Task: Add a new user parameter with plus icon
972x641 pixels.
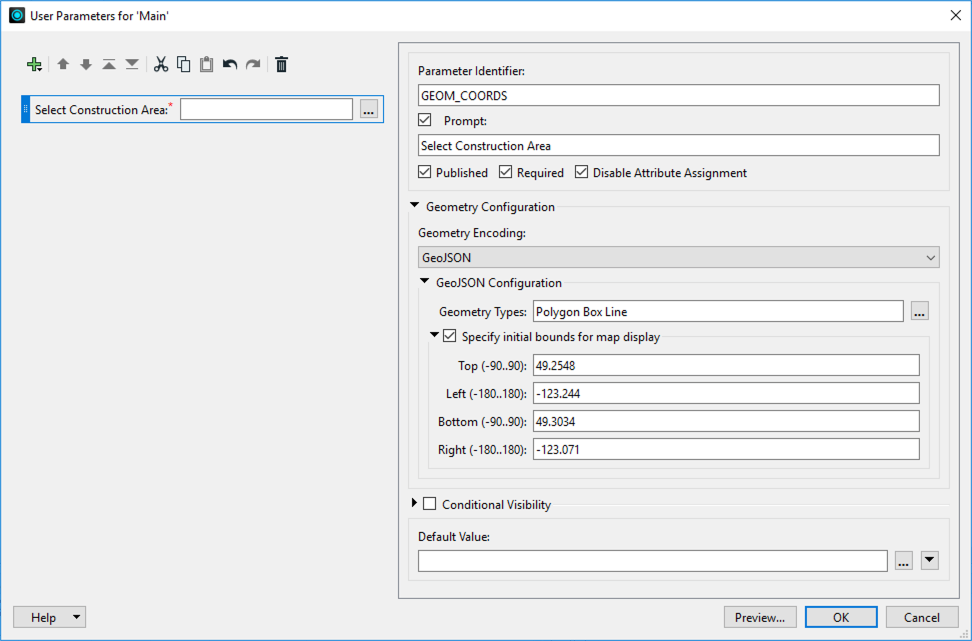Action: (34, 64)
